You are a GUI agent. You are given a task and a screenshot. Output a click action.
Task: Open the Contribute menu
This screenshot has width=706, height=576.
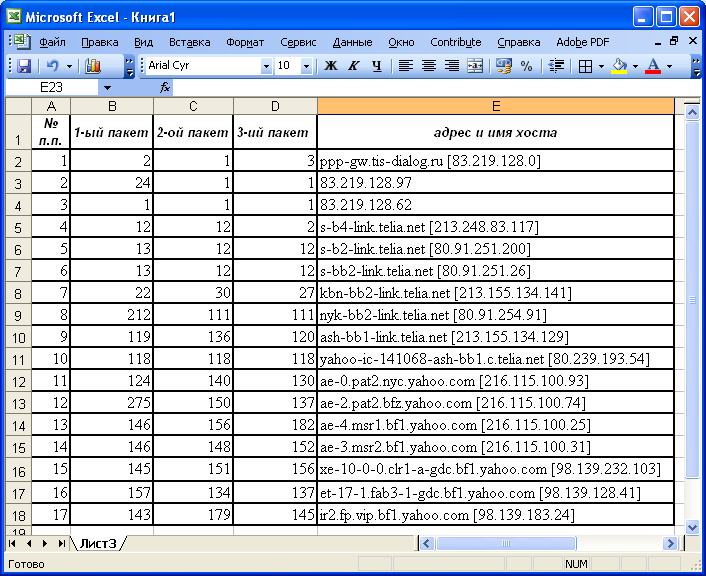coord(456,42)
